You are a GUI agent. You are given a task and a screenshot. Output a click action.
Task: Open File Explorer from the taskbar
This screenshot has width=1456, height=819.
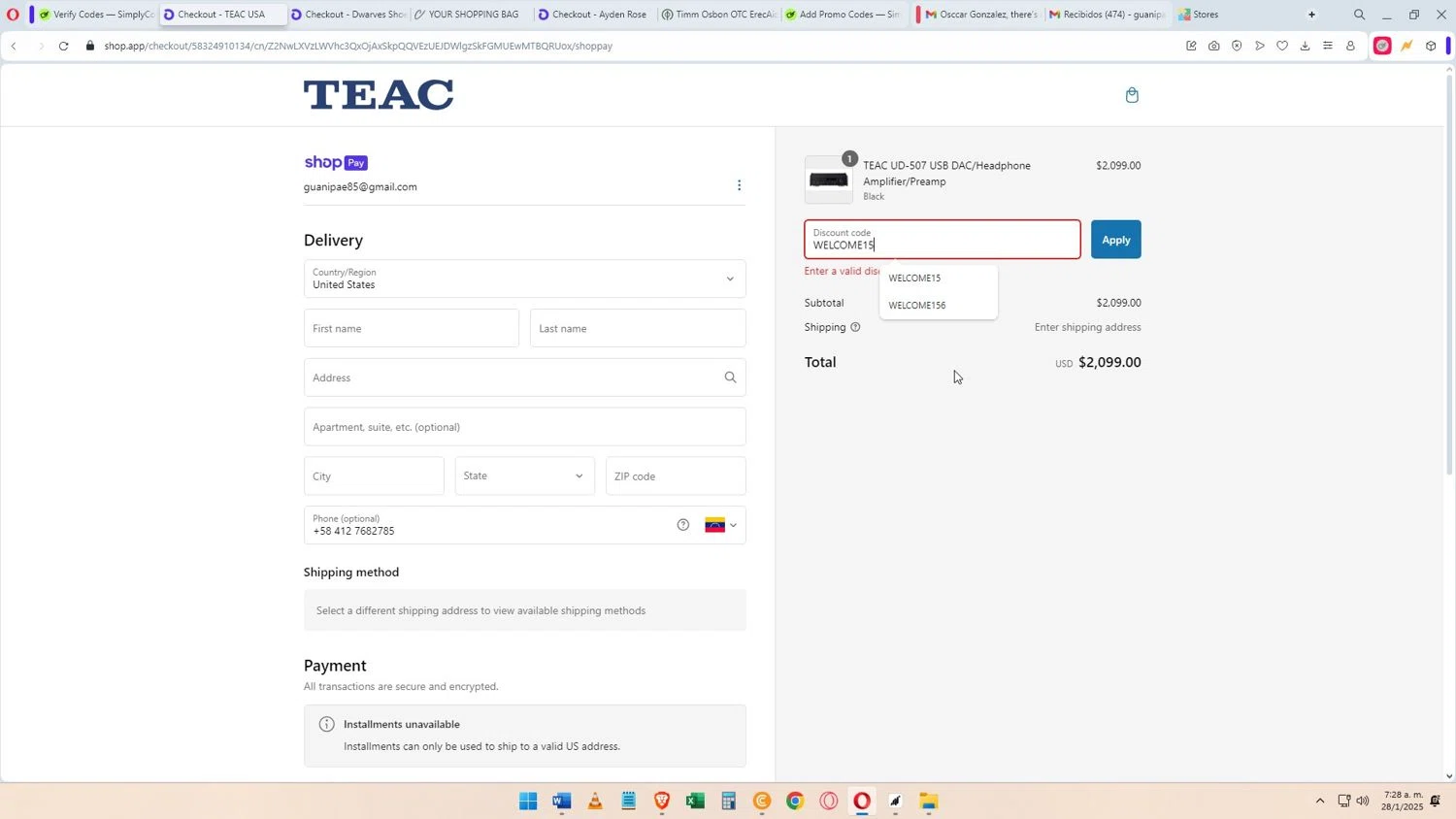click(929, 801)
